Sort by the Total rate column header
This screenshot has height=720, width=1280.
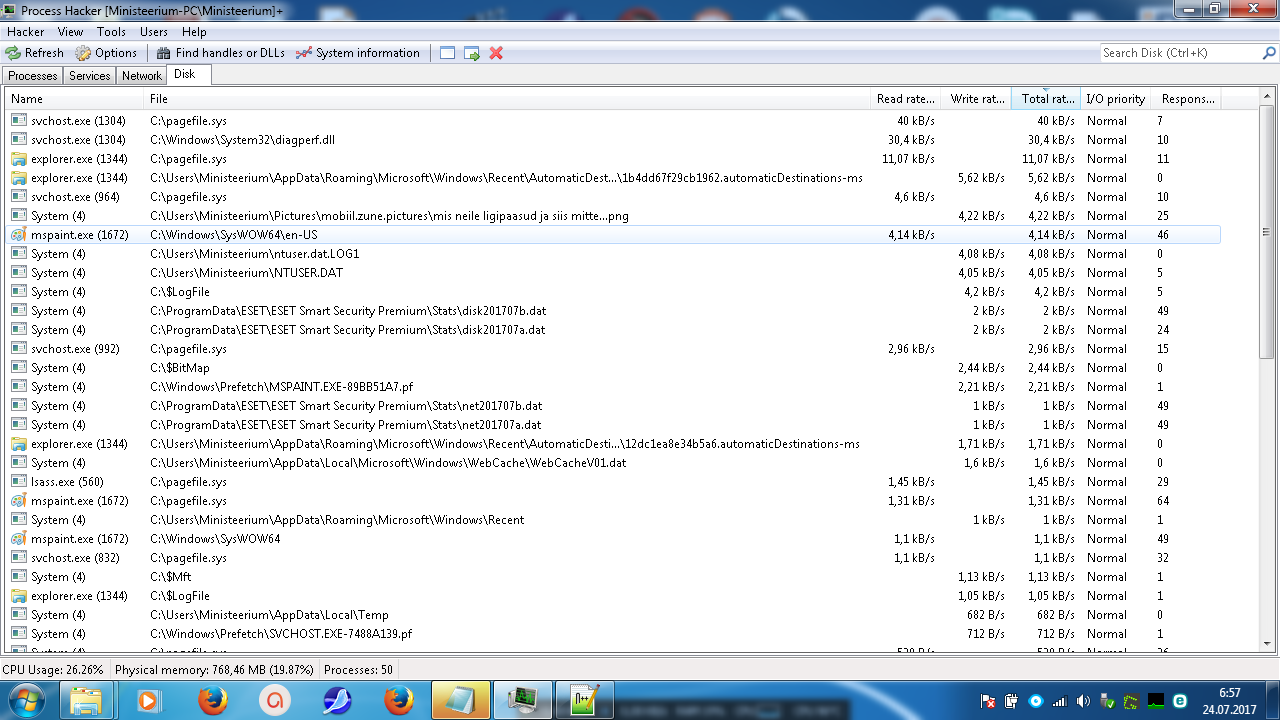(x=1046, y=99)
